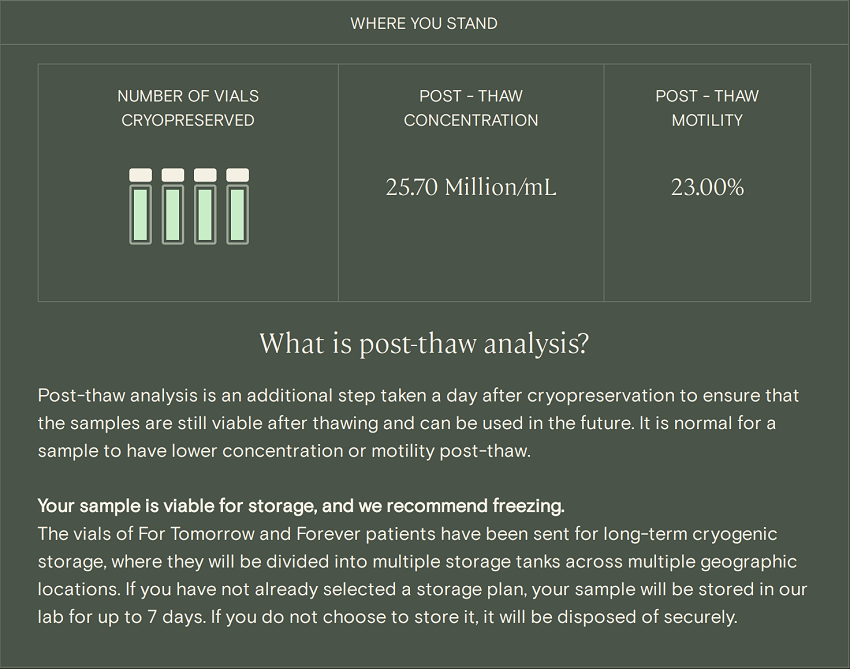Select the Where You Stand header
The height and width of the screenshot is (669, 850).
click(424, 23)
